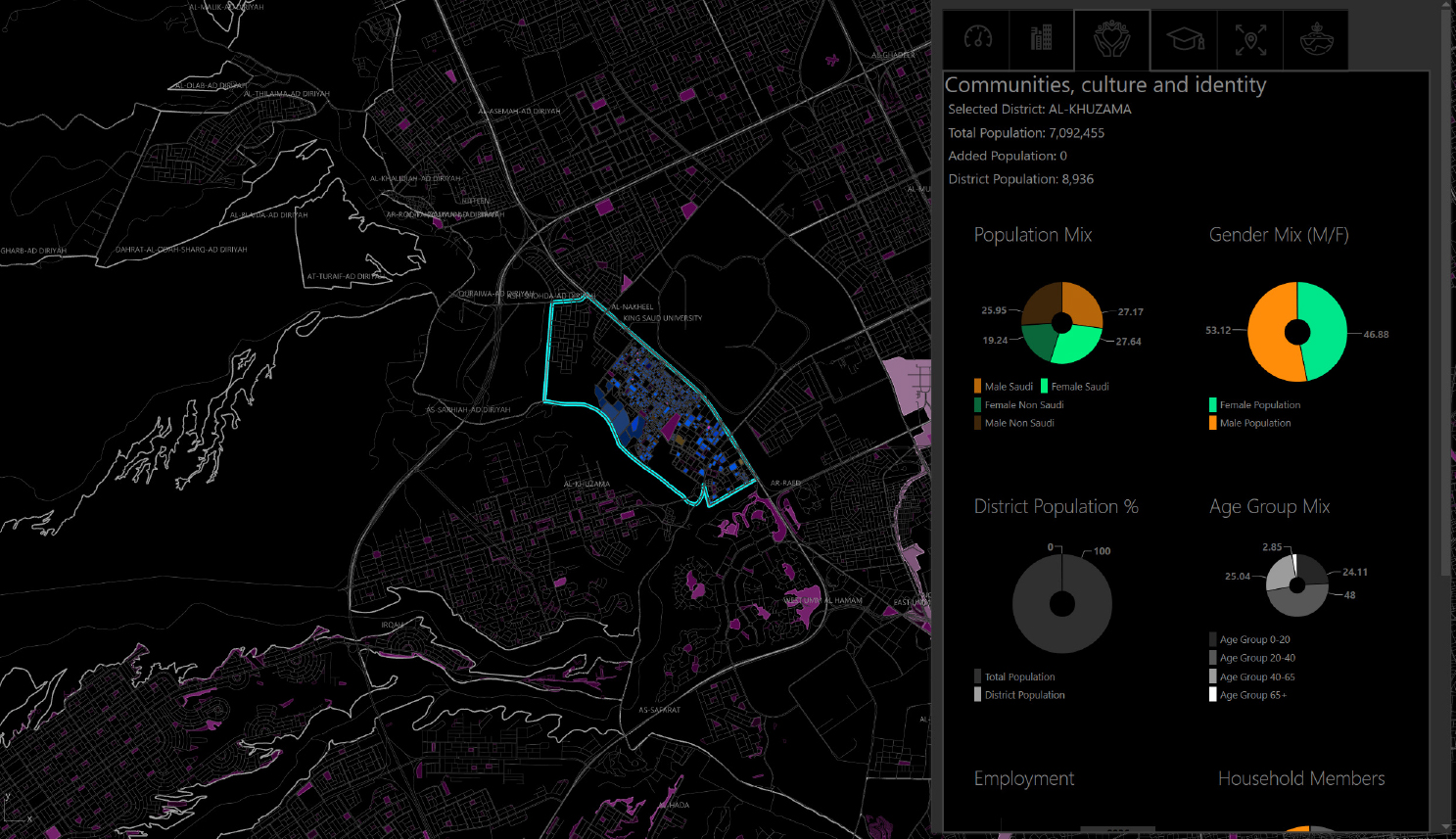This screenshot has height=839, width=1456.
Task: Click the Male Saudi orange legend swatch
Action: (x=977, y=387)
